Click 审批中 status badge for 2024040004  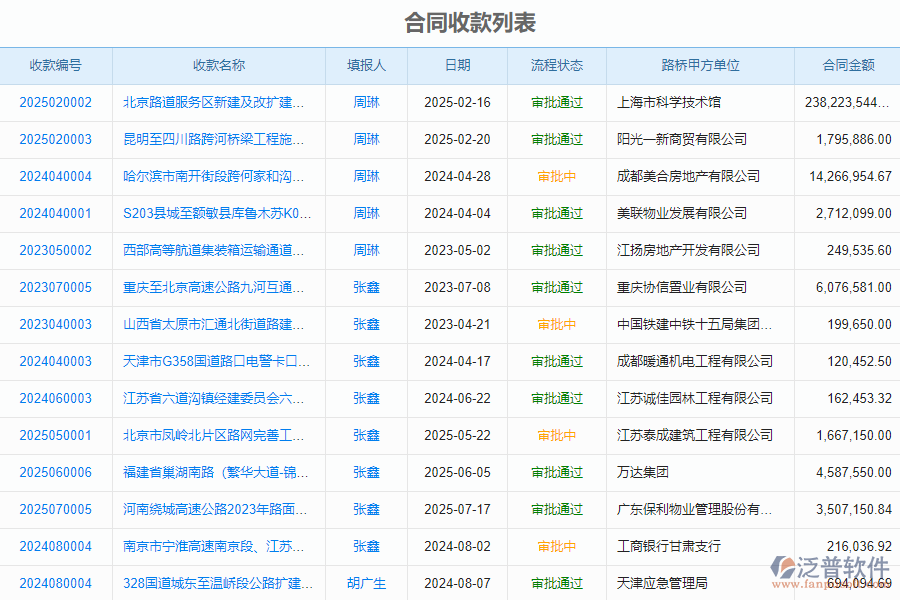pos(557,176)
